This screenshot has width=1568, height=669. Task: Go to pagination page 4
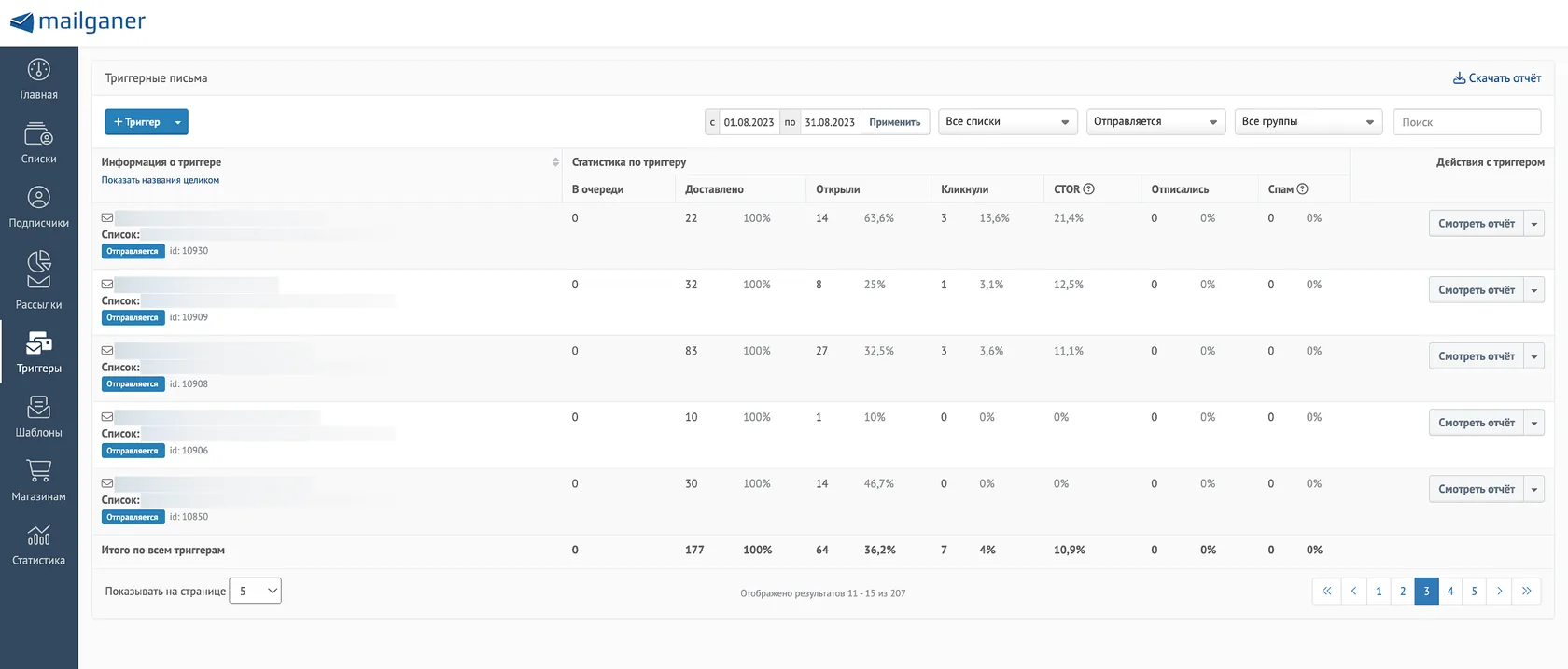pyautogui.click(x=1450, y=592)
